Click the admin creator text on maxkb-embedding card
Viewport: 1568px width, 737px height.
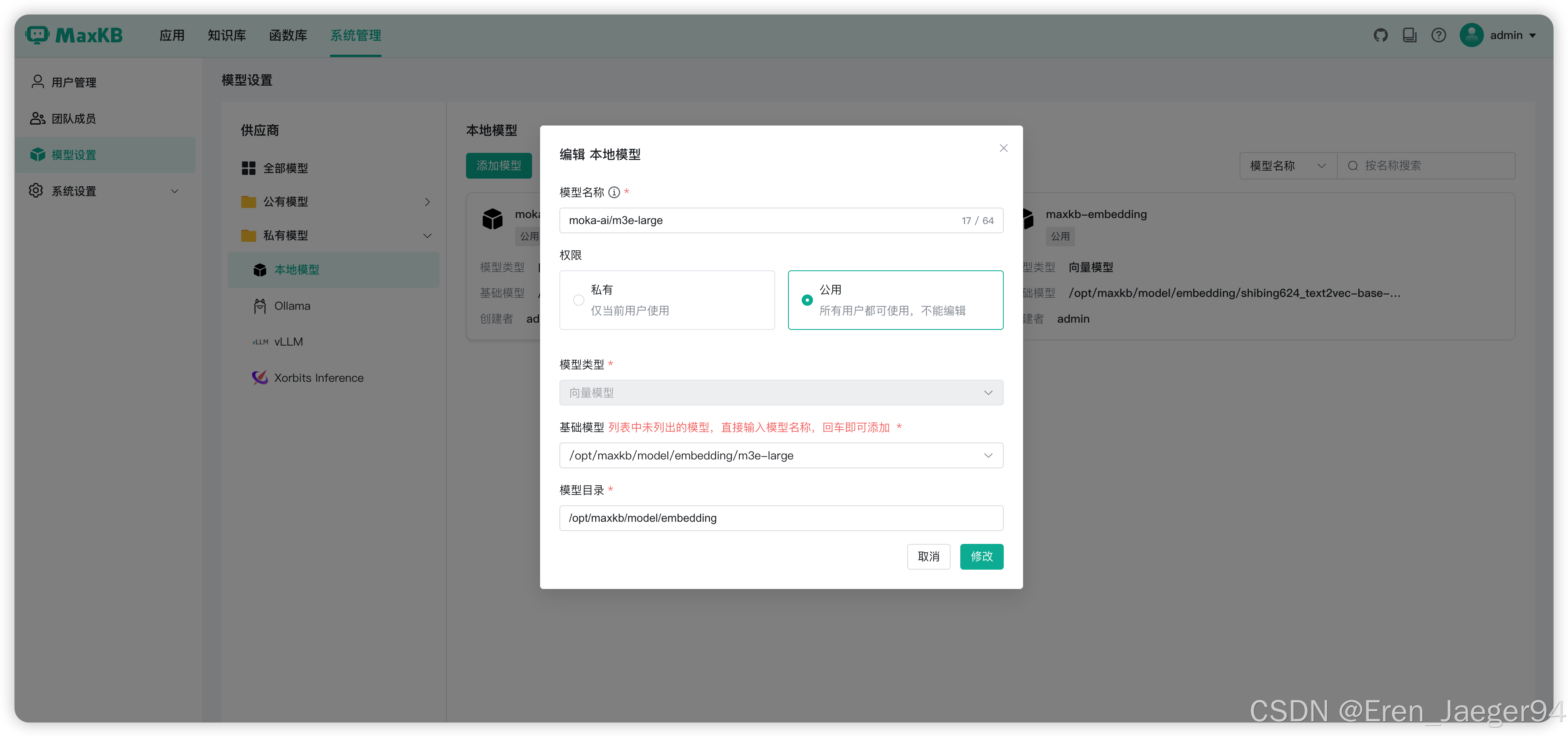point(1073,319)
